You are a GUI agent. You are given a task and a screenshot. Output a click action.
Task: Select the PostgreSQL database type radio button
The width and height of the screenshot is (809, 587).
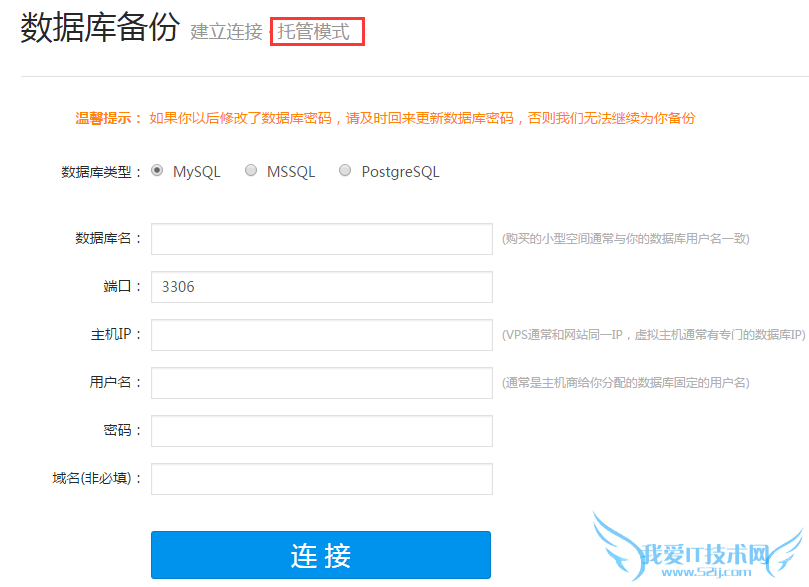(345, 171)
